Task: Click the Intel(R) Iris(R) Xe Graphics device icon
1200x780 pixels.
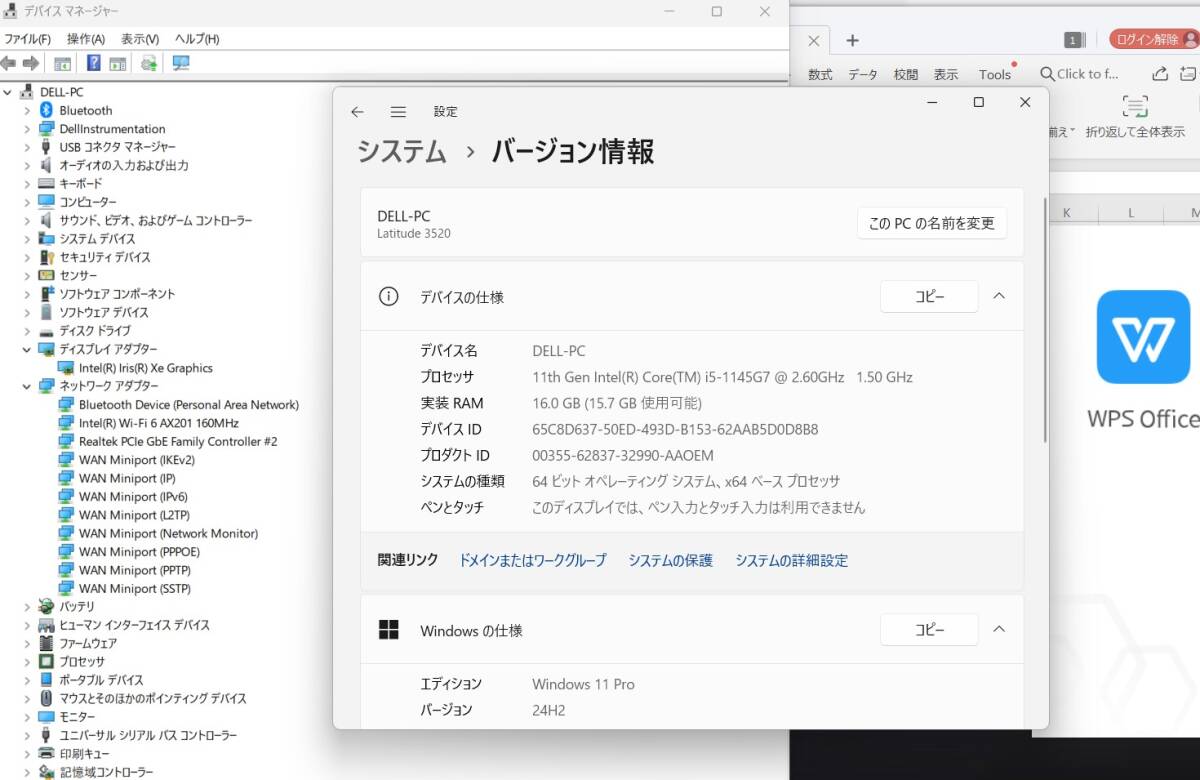Action: (67, 368)
